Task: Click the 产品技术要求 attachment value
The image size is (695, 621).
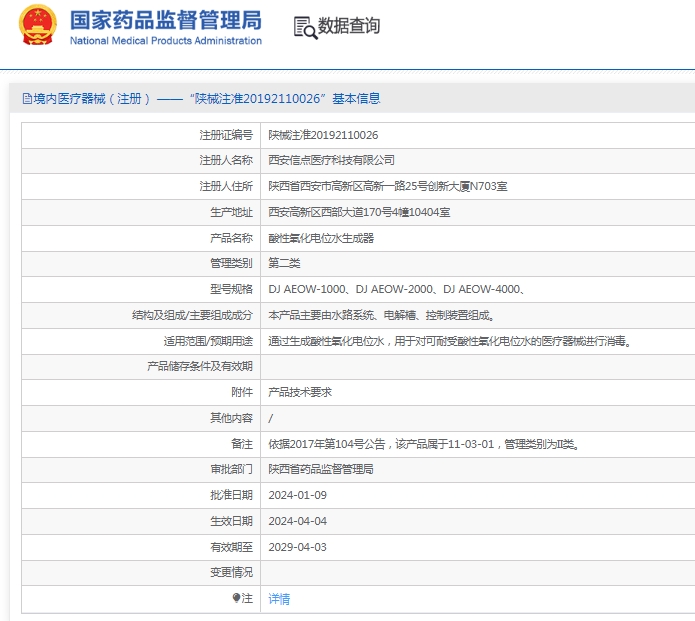Action: 300,392
